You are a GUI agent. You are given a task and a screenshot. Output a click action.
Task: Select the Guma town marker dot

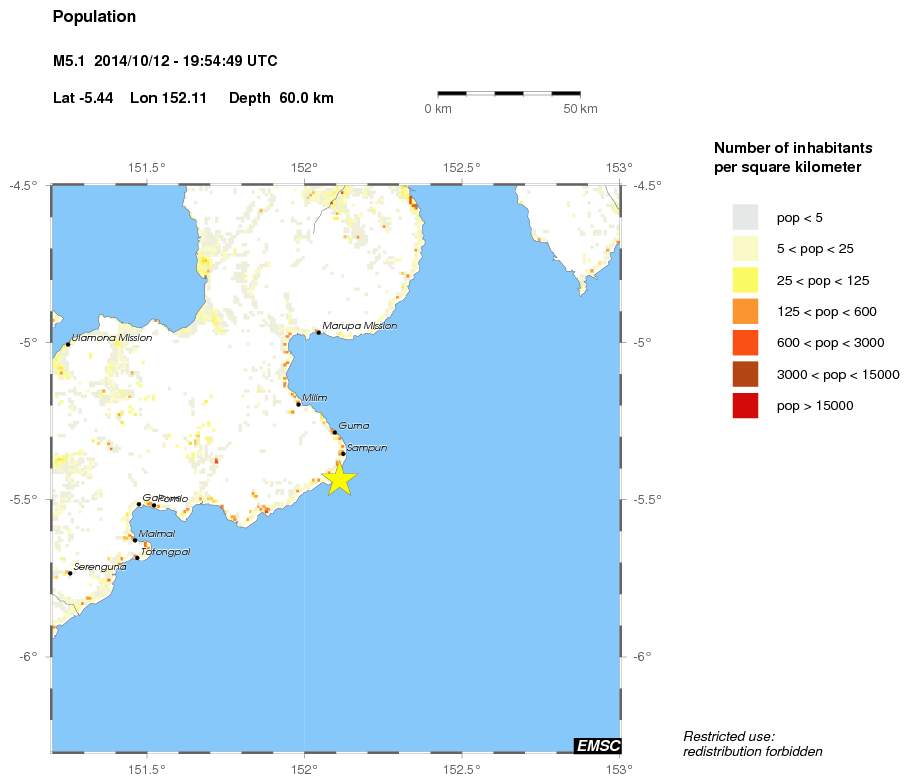(x=335, y=432)
